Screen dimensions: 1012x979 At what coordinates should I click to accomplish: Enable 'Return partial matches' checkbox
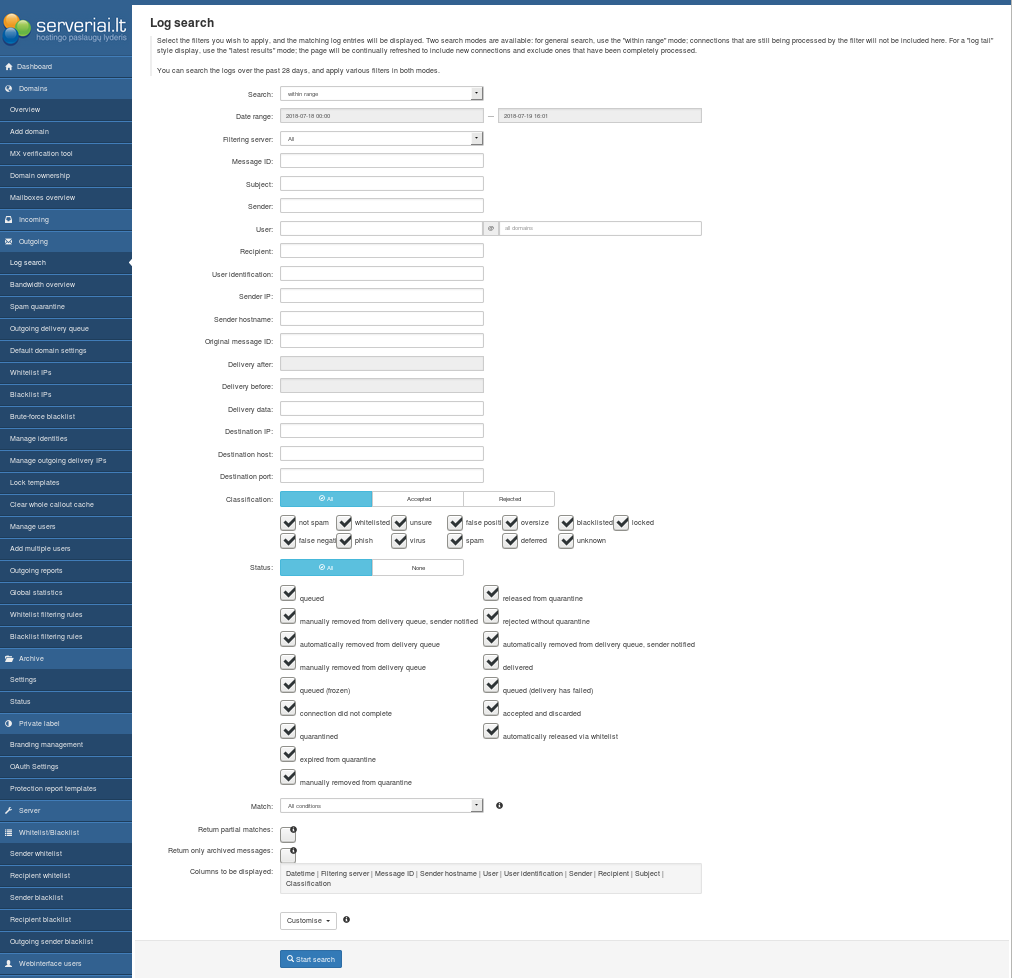(x=287, y=834)
